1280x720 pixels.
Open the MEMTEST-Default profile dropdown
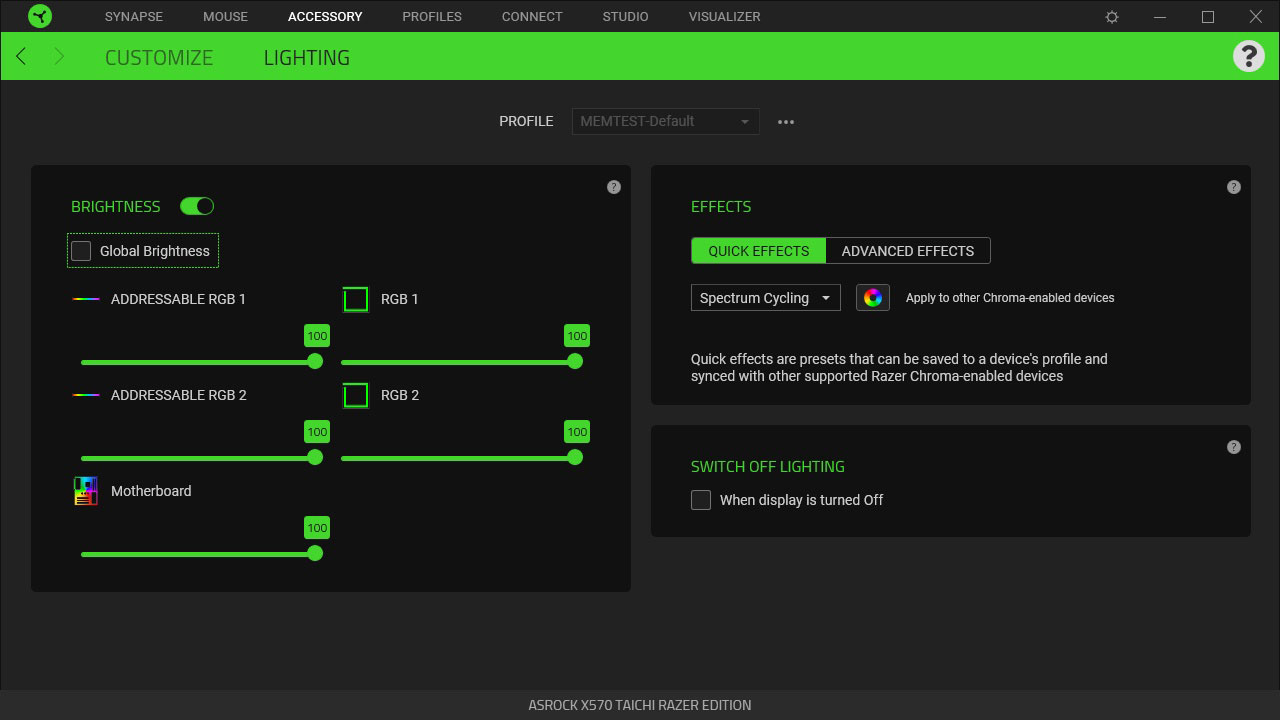665,121
